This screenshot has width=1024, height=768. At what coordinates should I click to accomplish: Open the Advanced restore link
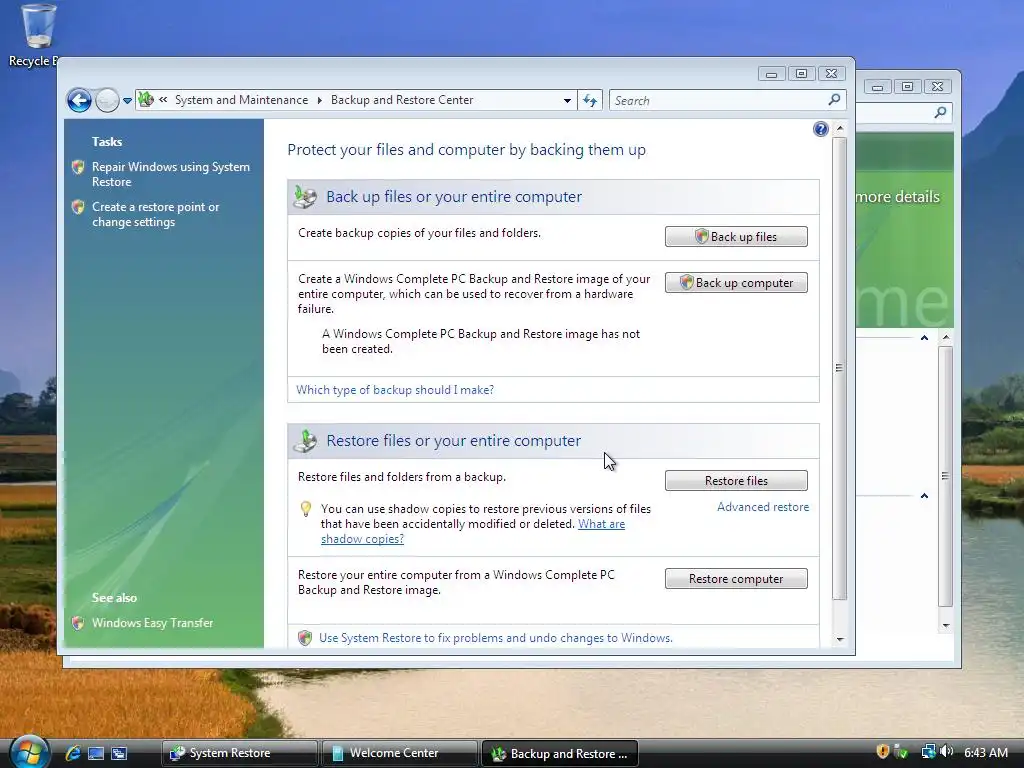[x=763, y=507]
